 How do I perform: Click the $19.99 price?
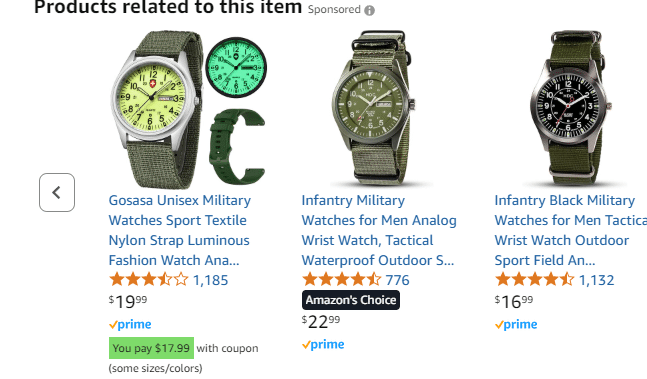click(x=128, y=301)
